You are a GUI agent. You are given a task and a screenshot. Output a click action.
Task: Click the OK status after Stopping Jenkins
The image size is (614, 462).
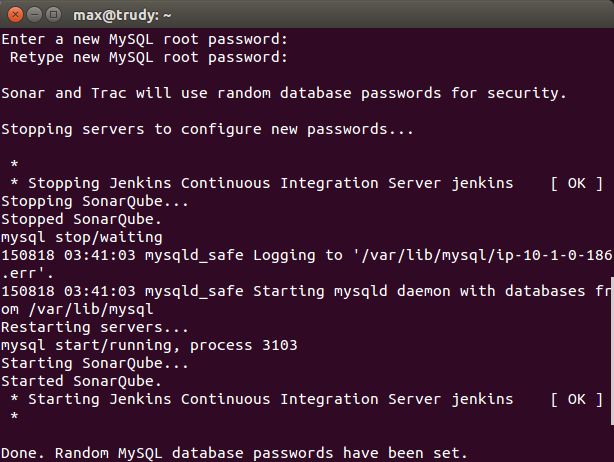[576, 183]
